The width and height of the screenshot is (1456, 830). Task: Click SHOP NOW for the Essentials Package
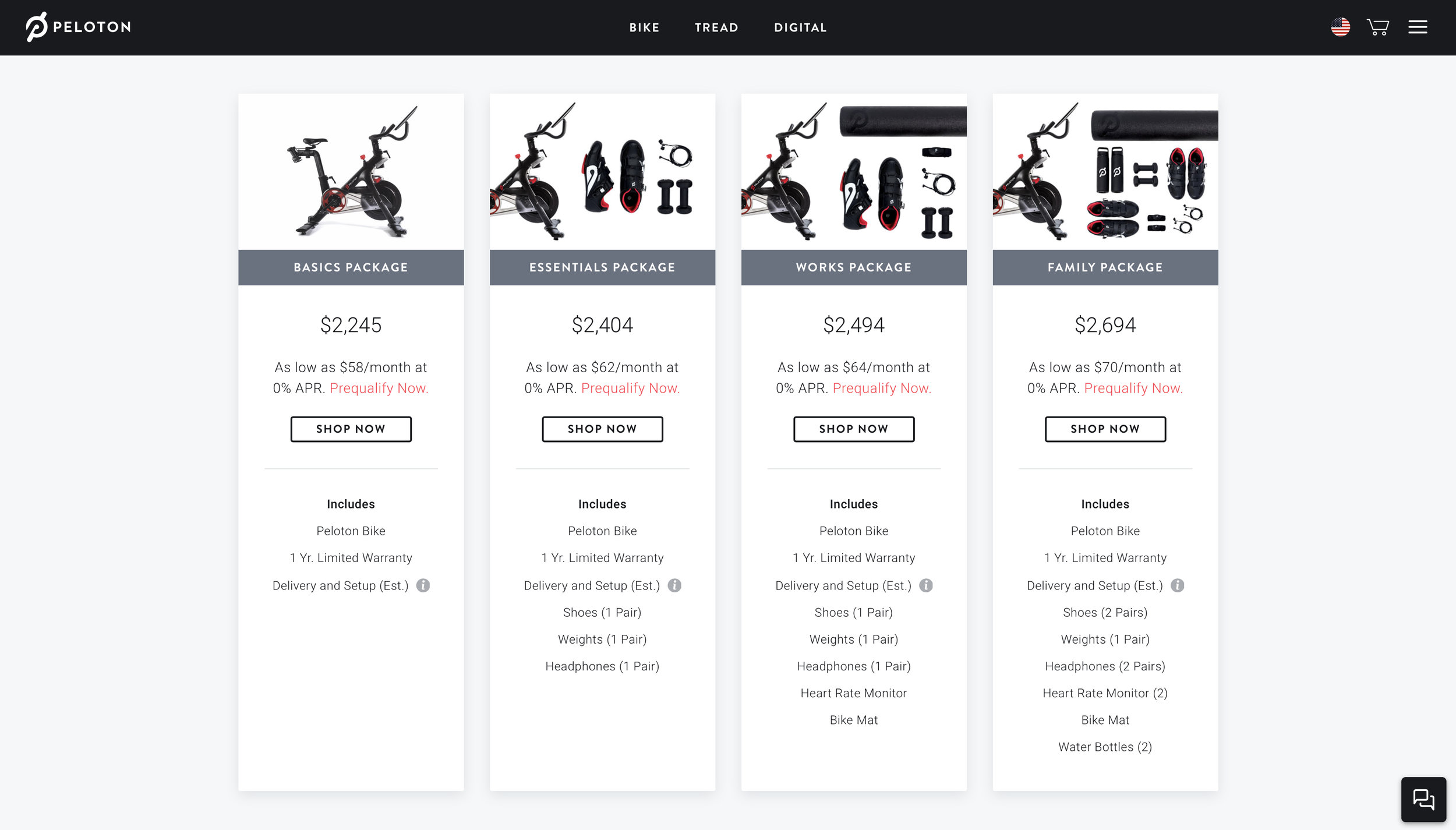click(602, 429)
